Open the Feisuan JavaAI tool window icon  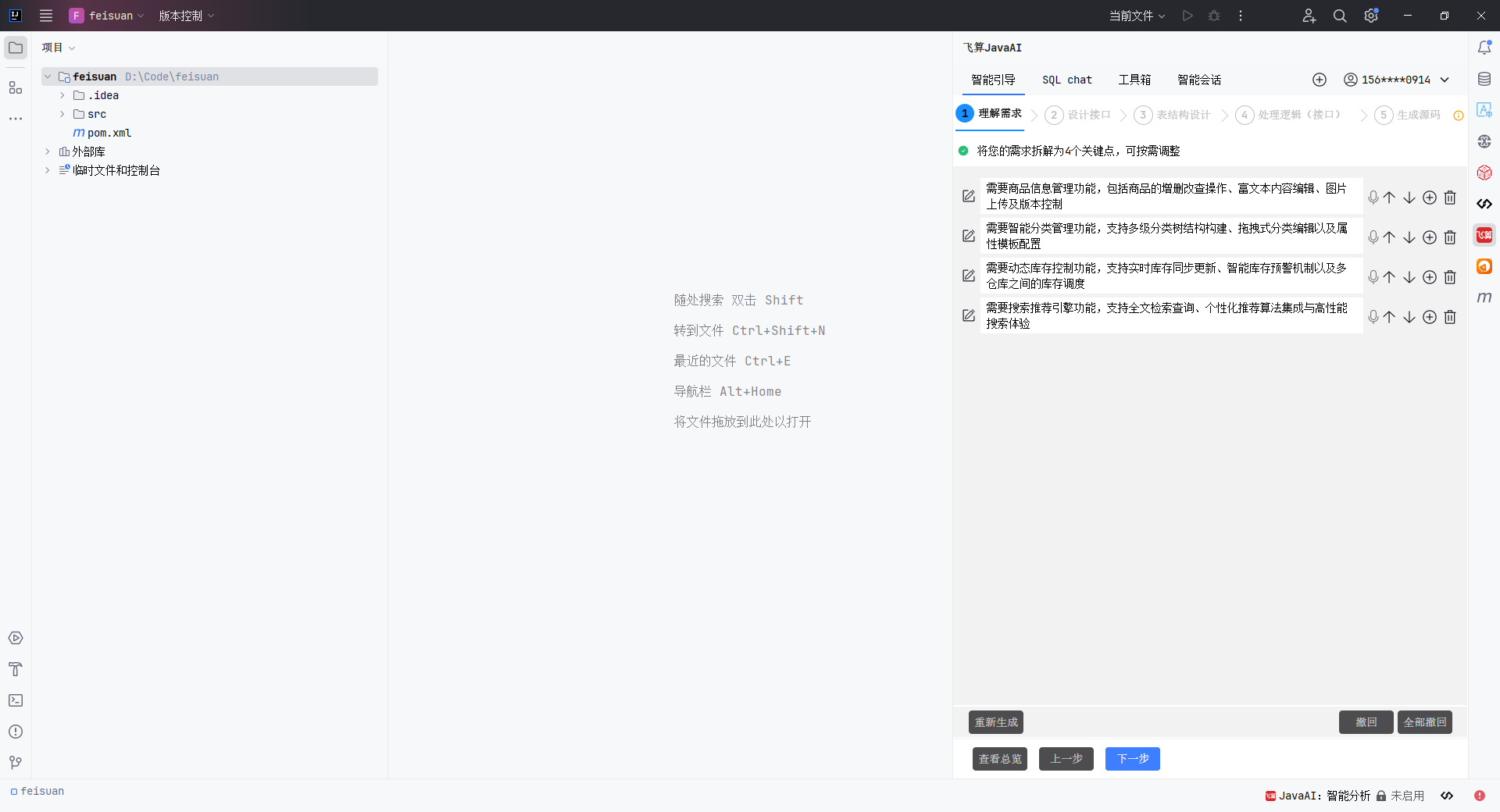click(1484, 235)
